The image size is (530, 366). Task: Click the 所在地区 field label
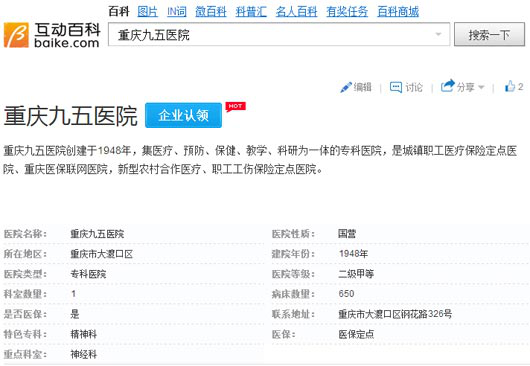[25, 254]
